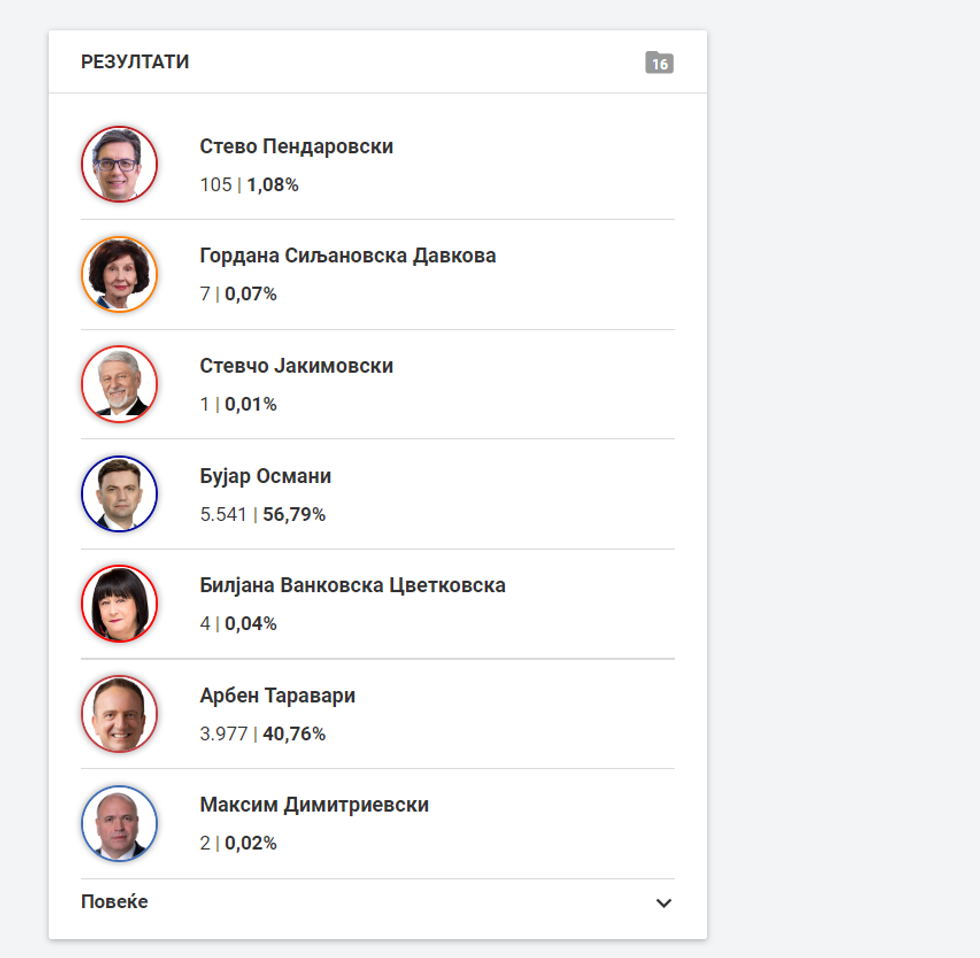Click the photo beside Билјана Ванковска Цветковска

[x=119, y=604]
